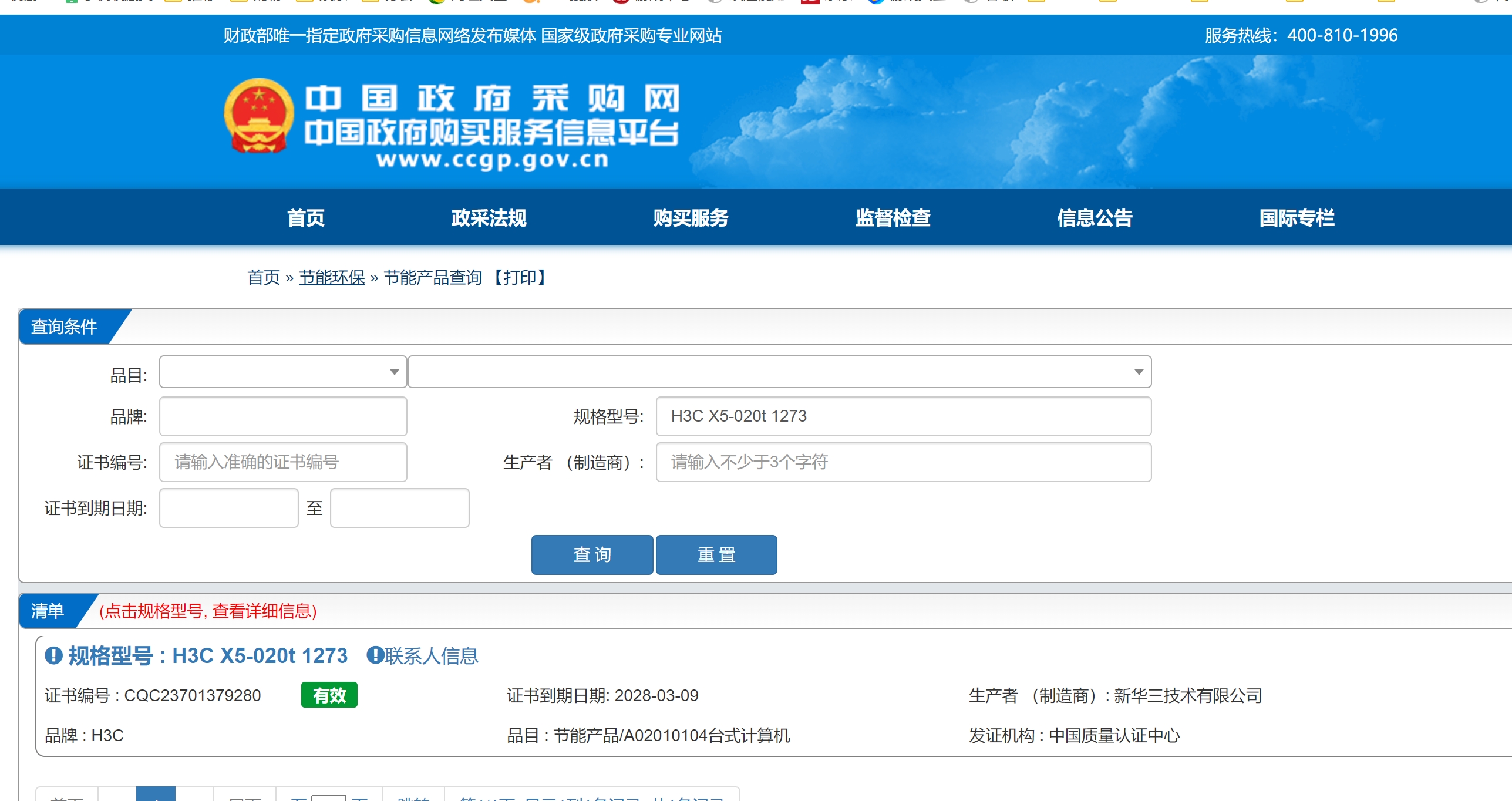1512x801 pixels.
Task: Open result 规格型号：H3C X5-020t 1273
Action: click(208, 655)
